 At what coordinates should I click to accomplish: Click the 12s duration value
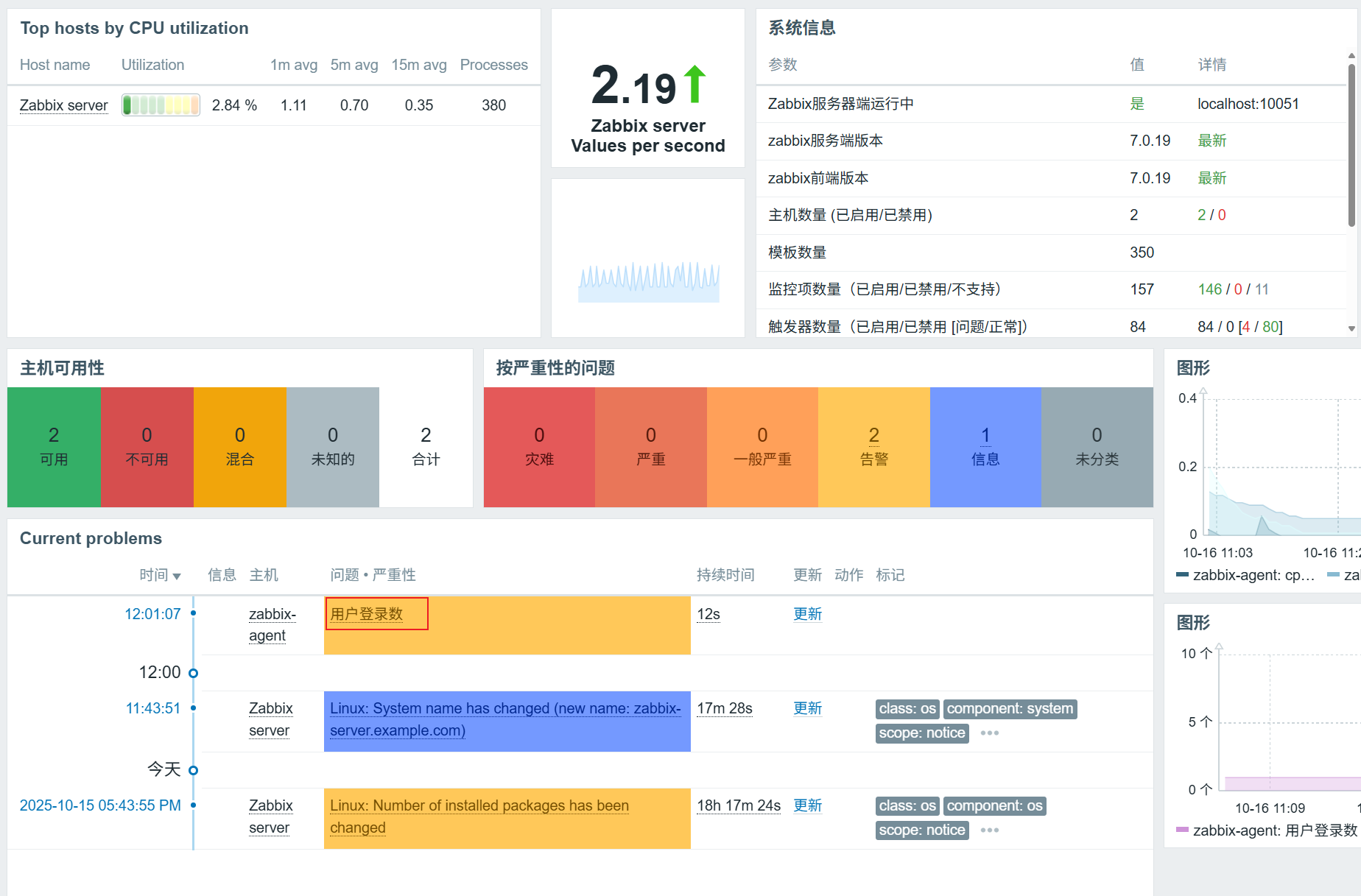point(708,614)
